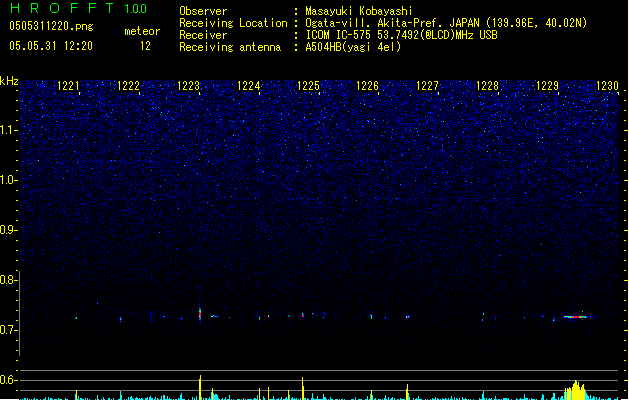Click the 0.8 kHz axis label
Screen dimensions: 629x400
[8, 280]
